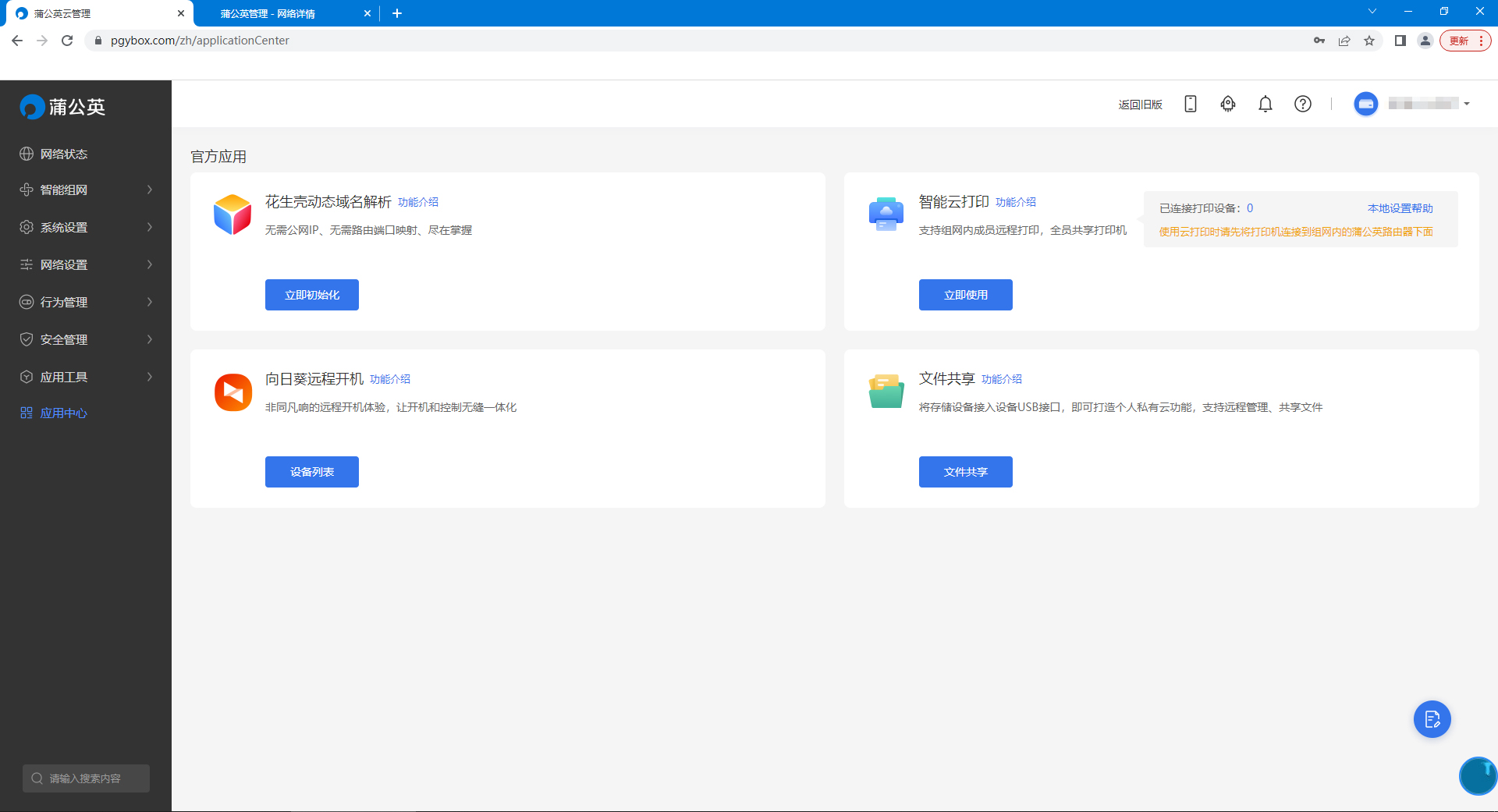This screenshot has height=812, width=1498.
Task: Open the mobile app phone icon
Action: click(x=1189, y=104)
